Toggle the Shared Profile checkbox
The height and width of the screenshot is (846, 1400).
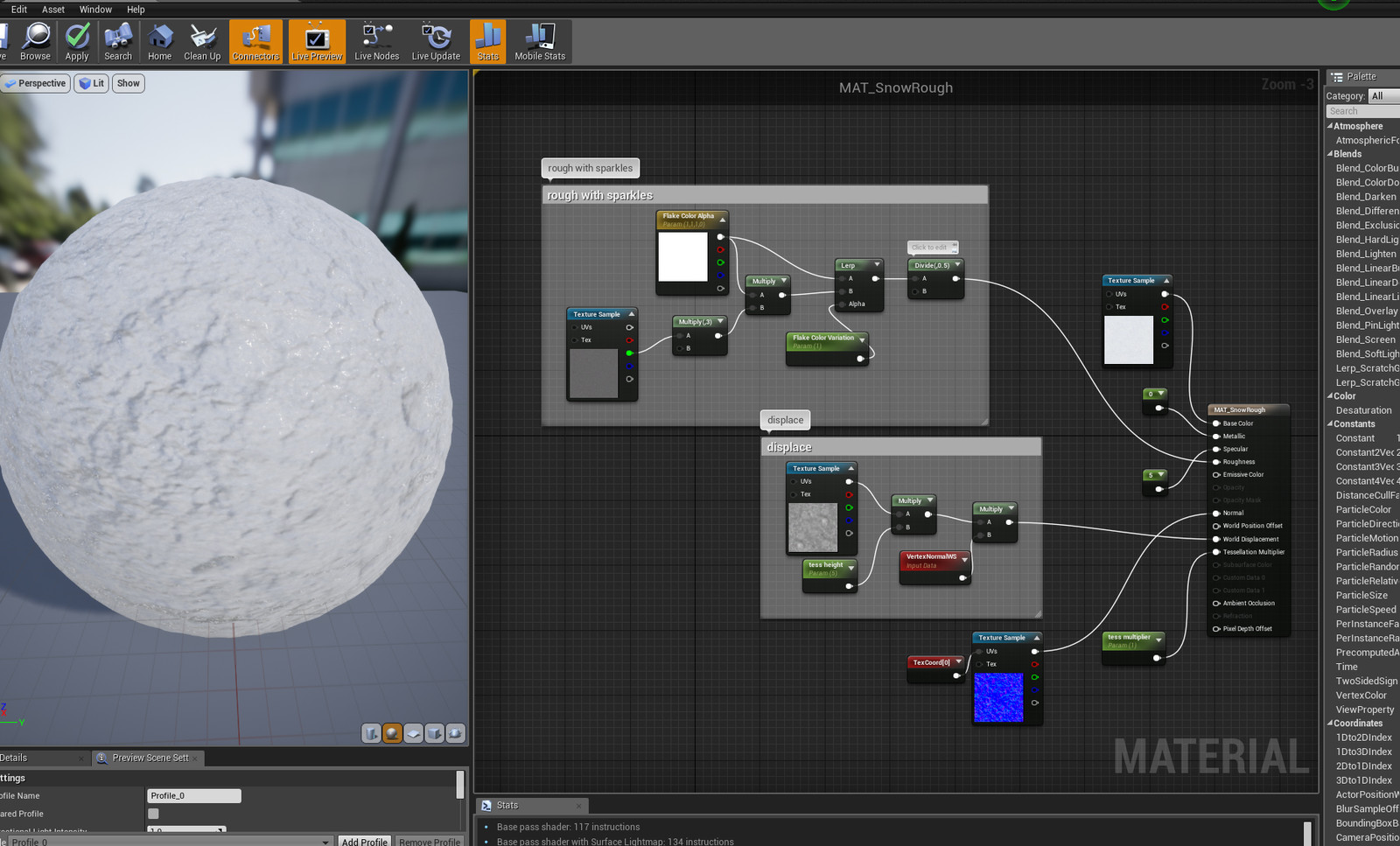153,814
